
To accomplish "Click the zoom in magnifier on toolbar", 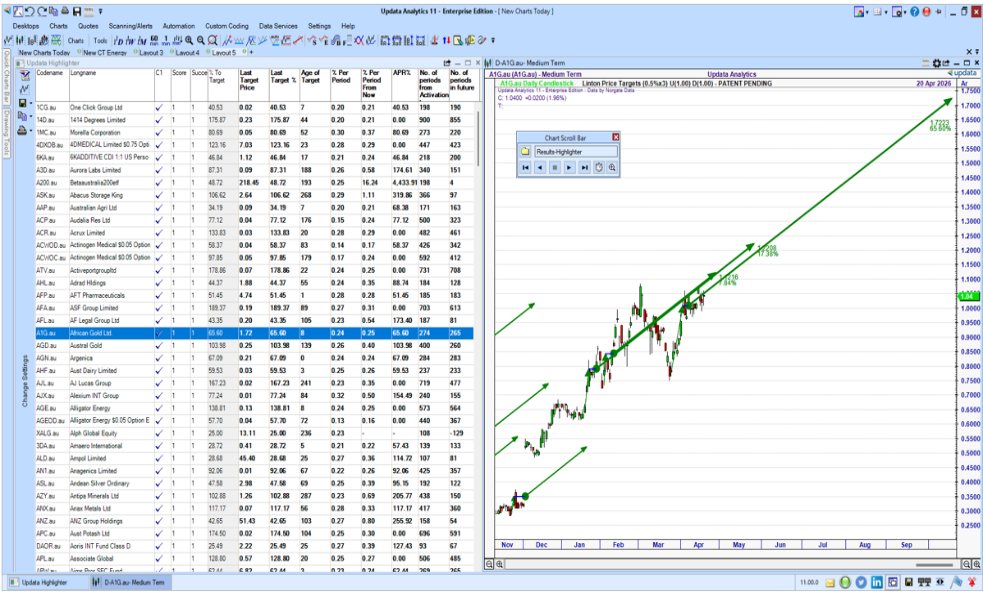I will [x=189, y=41].
